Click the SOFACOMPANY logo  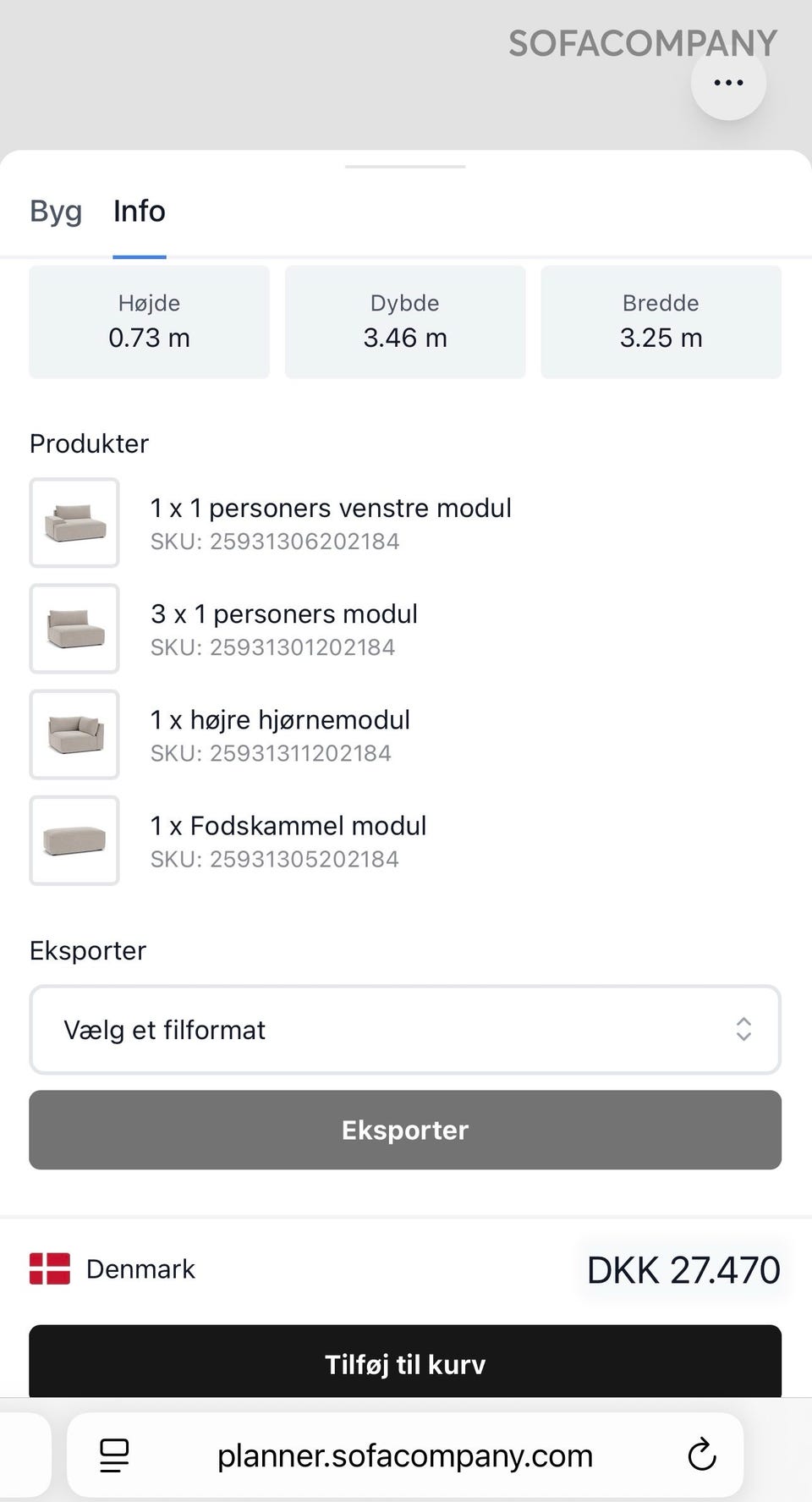click(x=643, y=43)
